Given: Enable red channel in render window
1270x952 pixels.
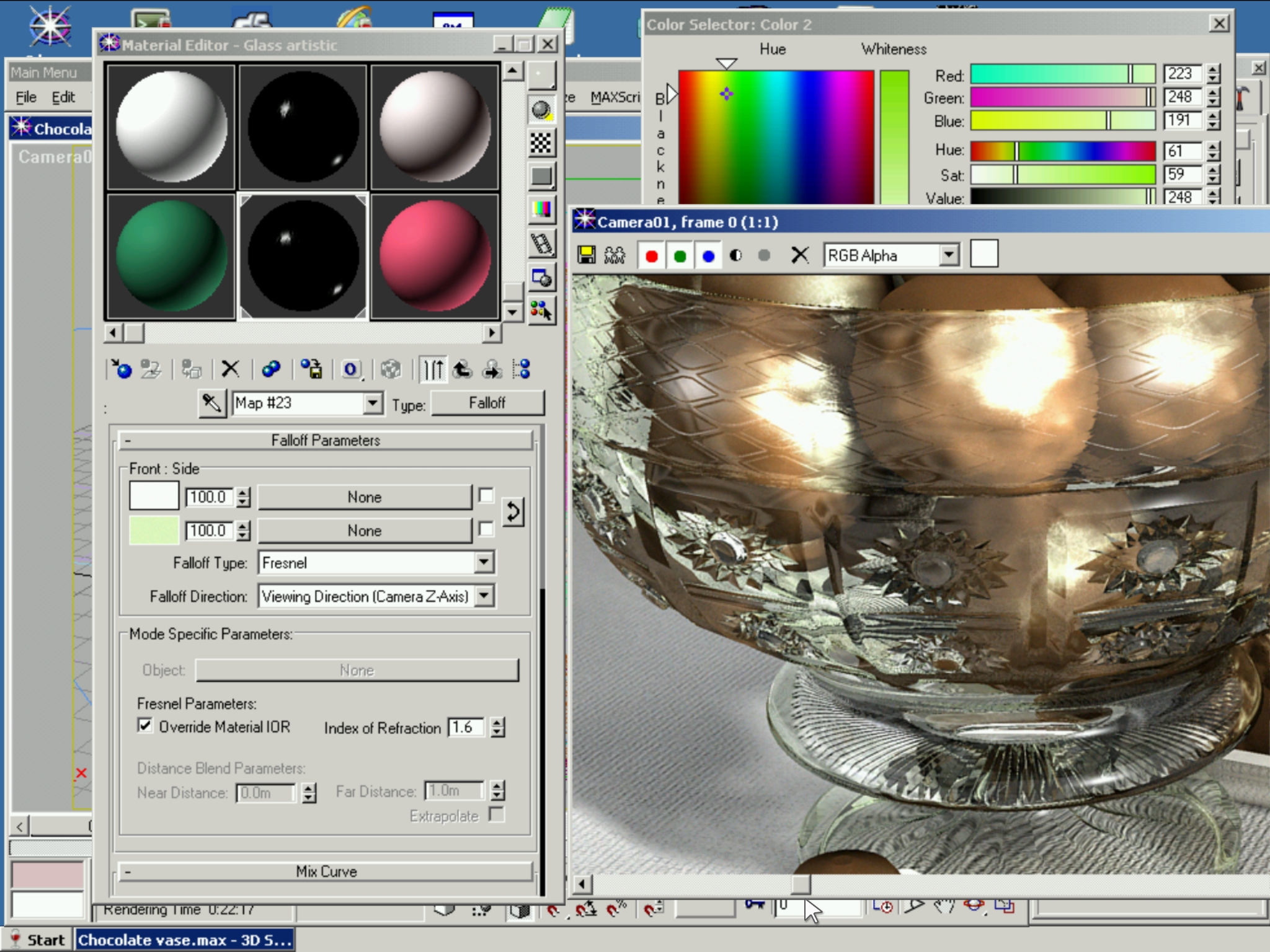Looking at the screenshot, I should (651, 255).
